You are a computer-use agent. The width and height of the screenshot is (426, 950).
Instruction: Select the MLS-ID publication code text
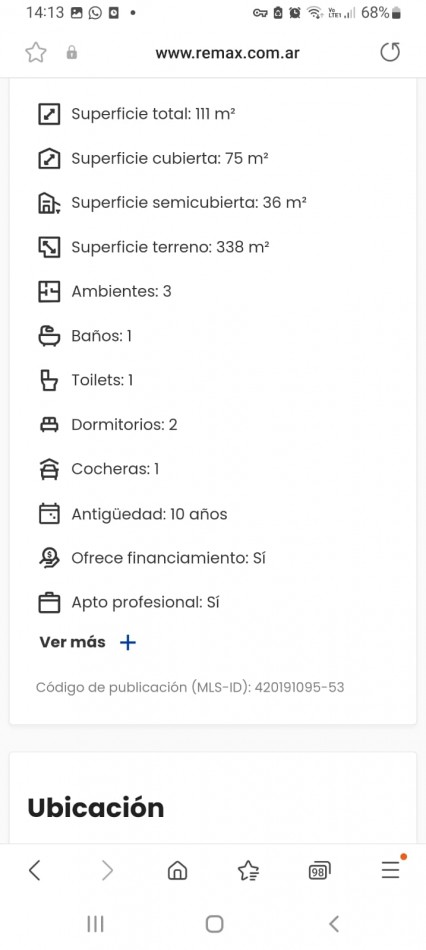pos(190,688)
